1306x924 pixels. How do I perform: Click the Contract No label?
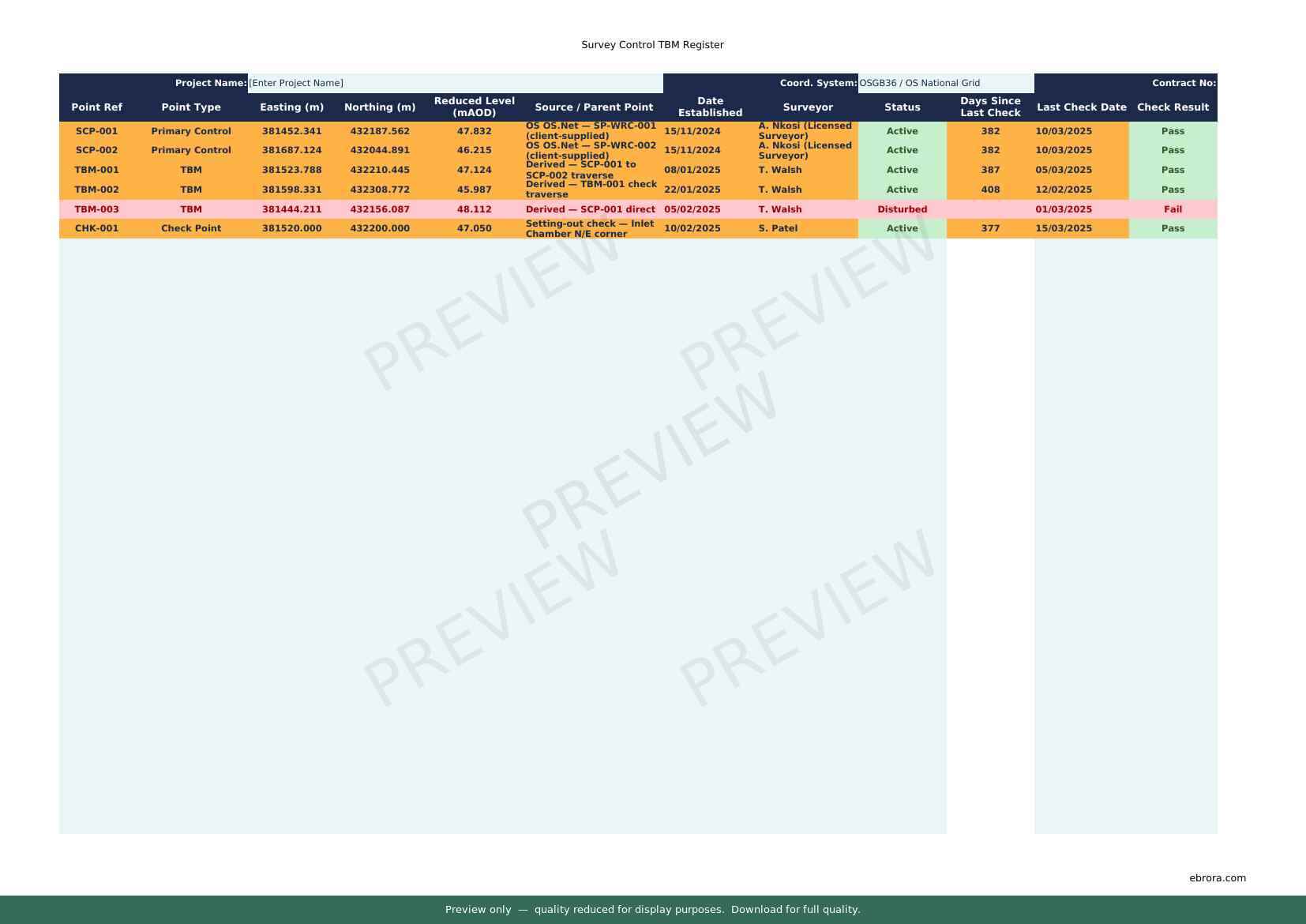pos(1183,83)
